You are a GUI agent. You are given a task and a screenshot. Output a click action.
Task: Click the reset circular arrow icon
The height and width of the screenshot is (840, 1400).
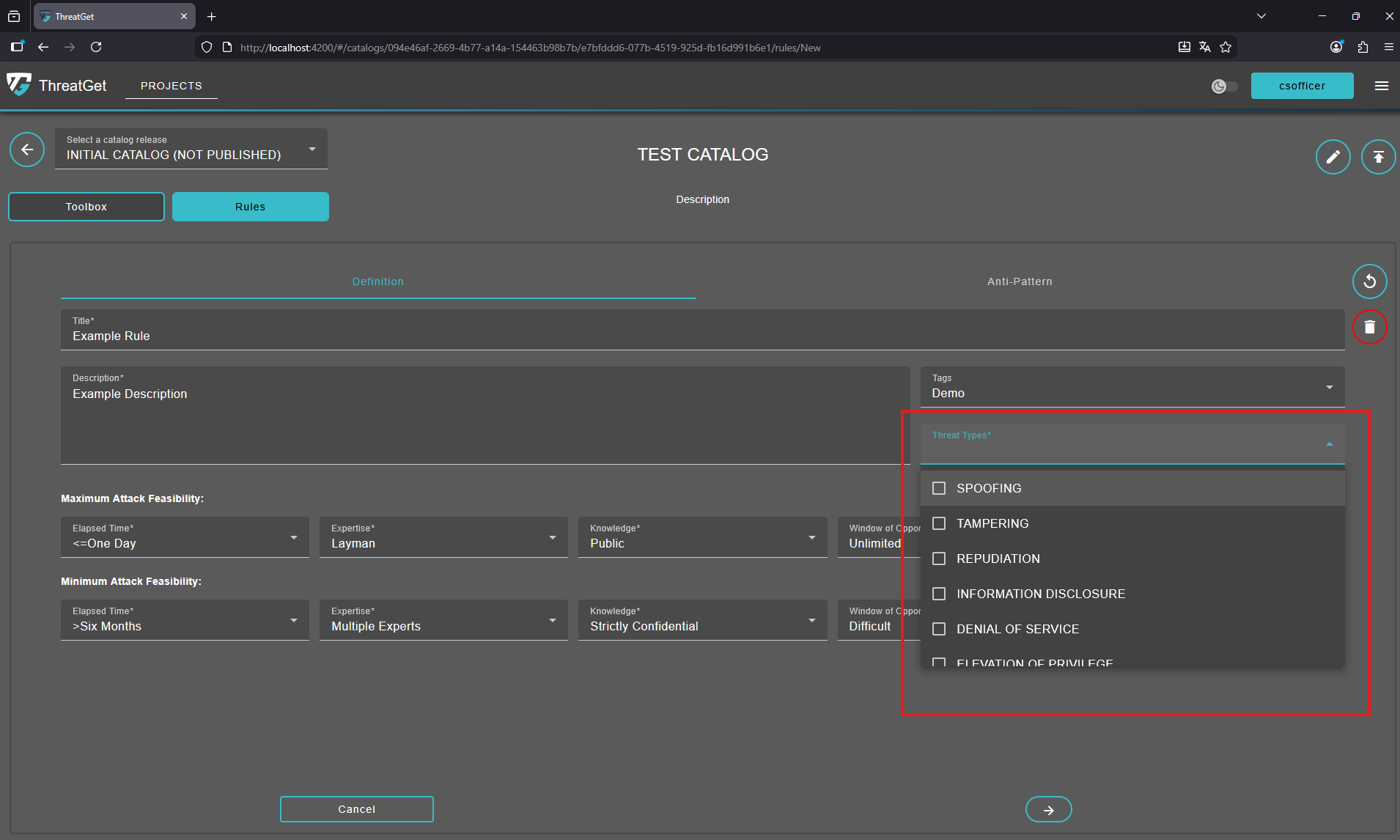[1369, 281]
